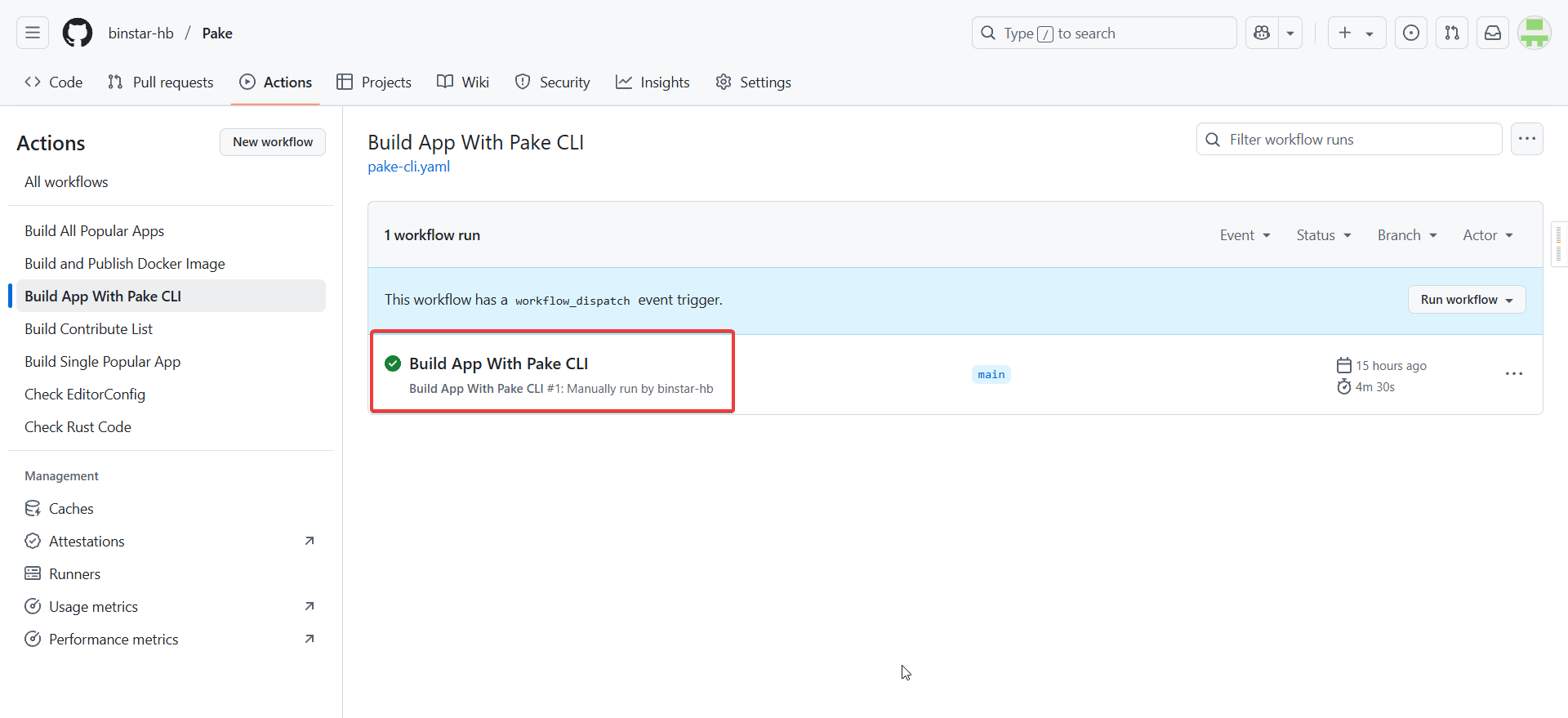This screenshot has width=1568, height=718.
Task: Open the Pull requests icon in header
Action: [1452, 33]
